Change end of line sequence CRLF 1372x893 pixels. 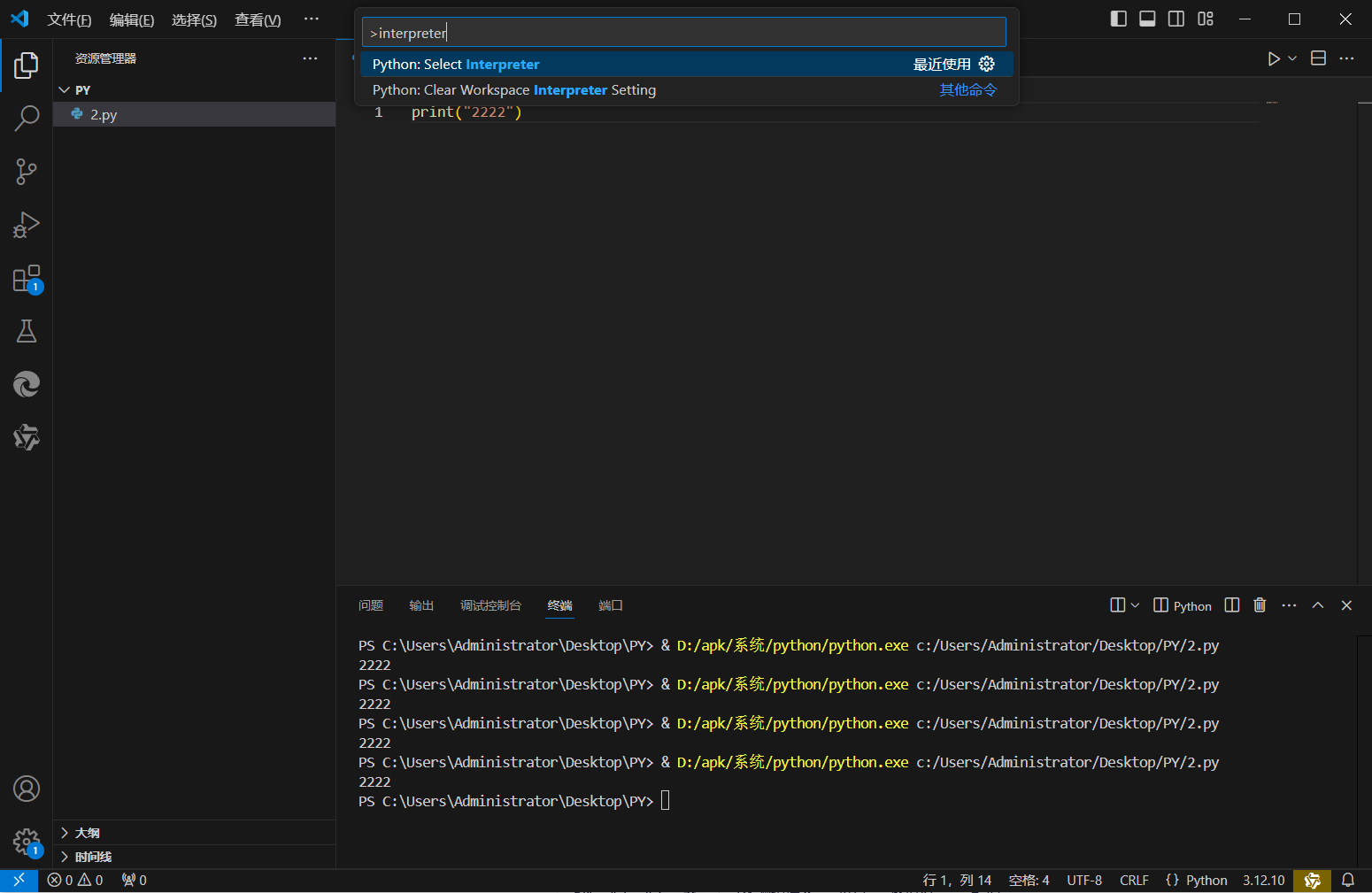coord(1134,880)
